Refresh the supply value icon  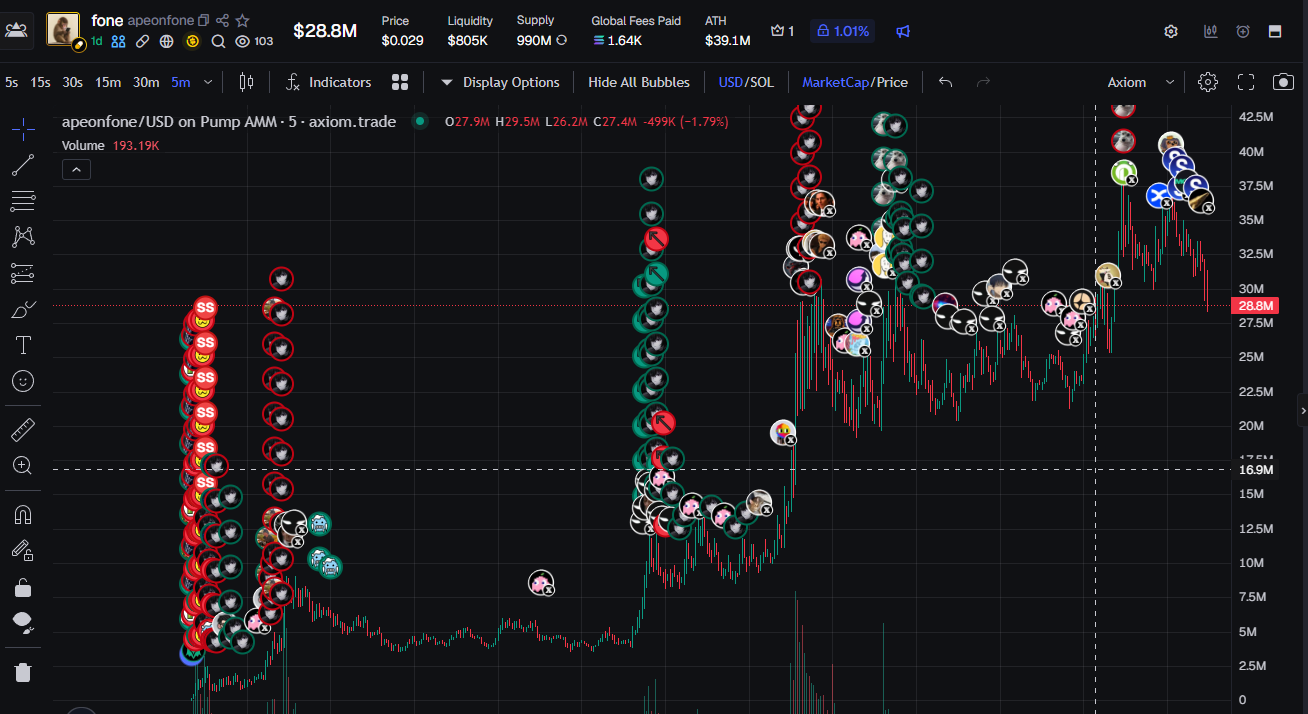point(561,41)
